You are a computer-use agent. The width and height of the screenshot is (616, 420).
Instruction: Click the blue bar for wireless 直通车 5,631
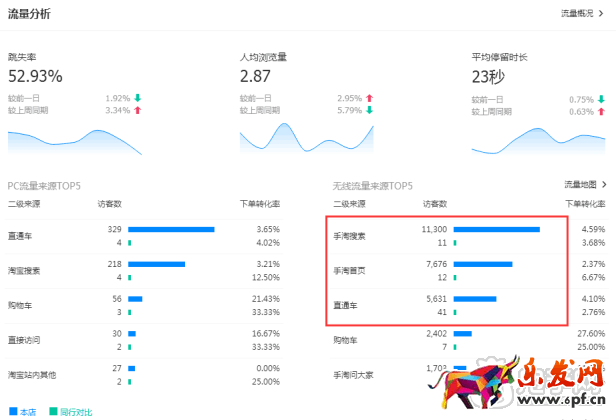click(475, 299)
